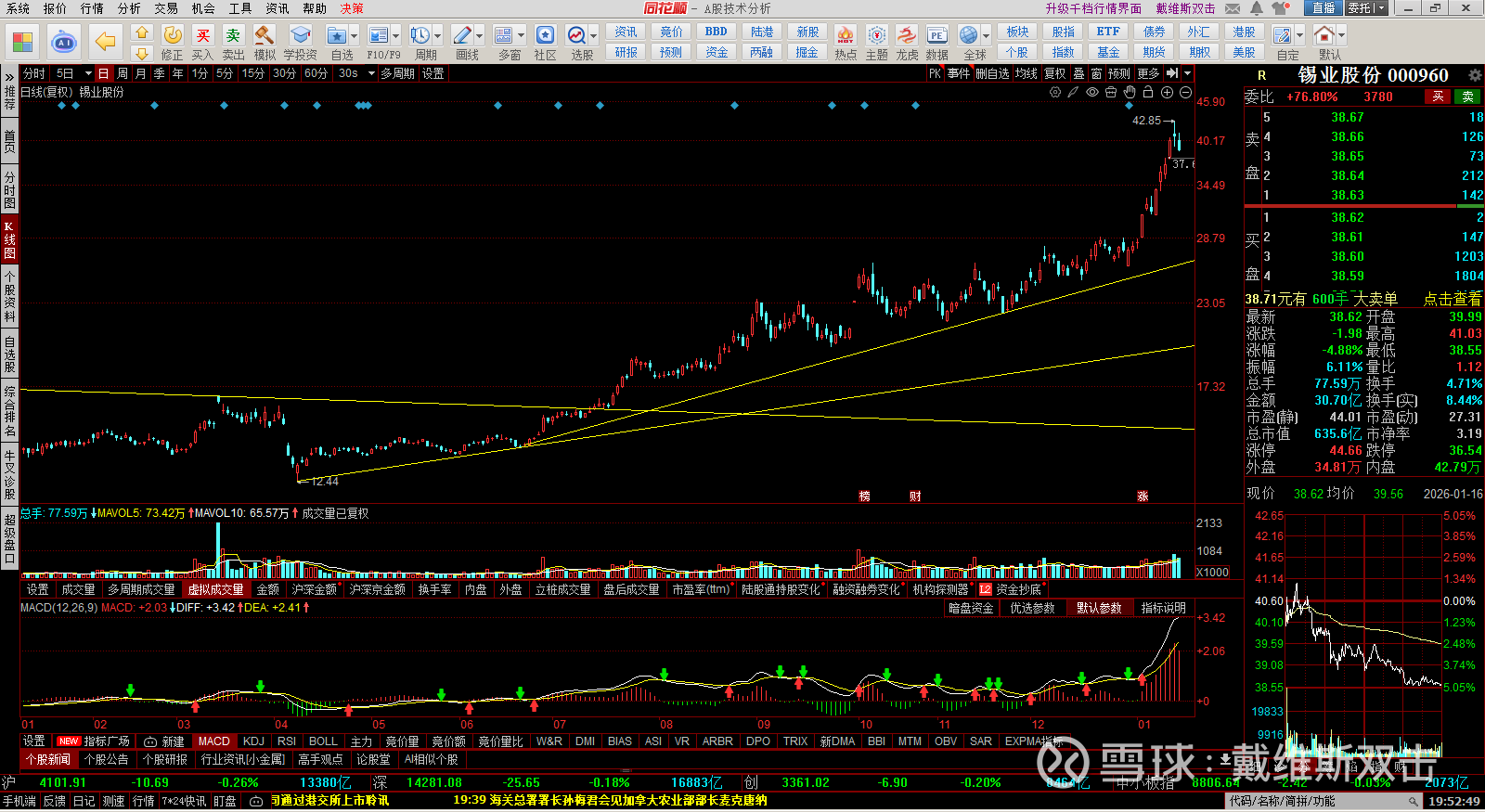Click the red 买入 buy icon
This screenshot has height=812, width=1485.
coord(202,36)
